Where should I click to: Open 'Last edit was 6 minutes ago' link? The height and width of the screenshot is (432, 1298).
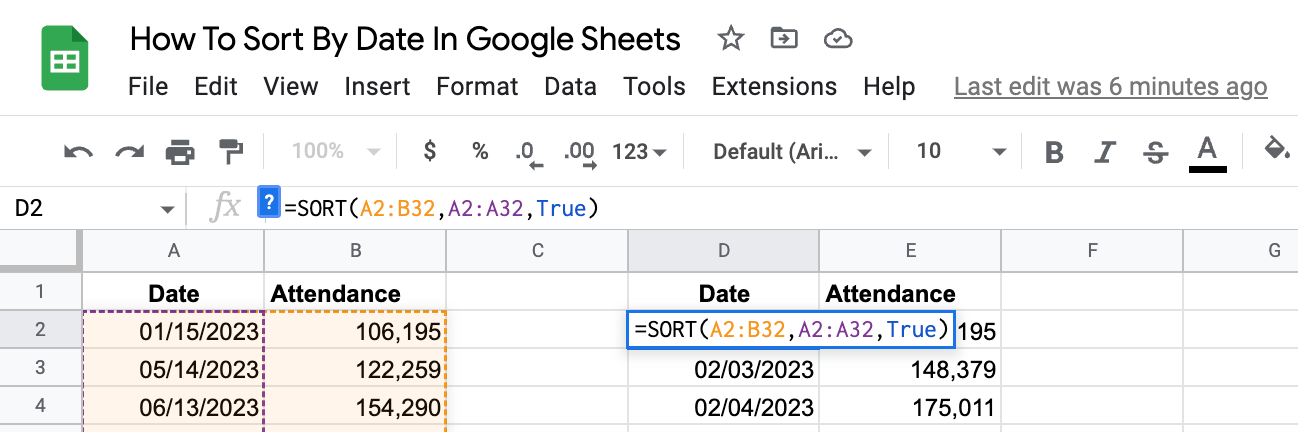(1111, 87)
